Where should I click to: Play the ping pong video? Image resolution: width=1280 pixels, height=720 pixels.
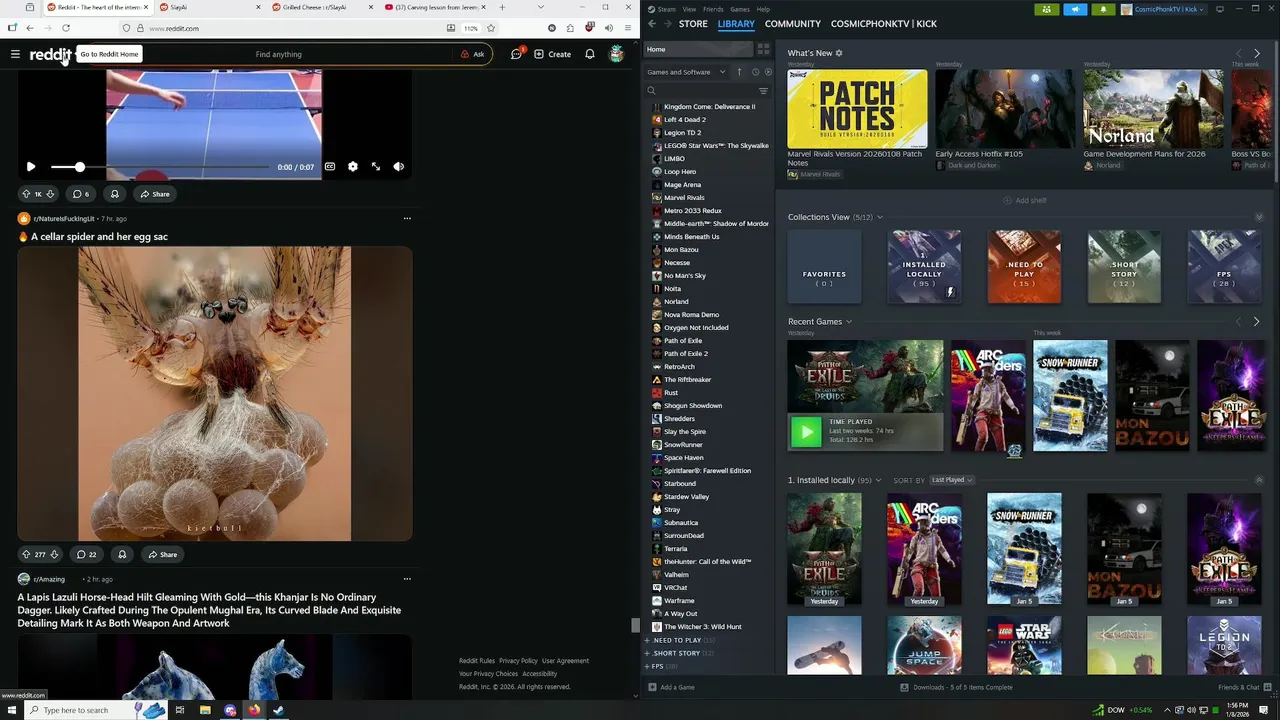click(x=30, y=167)
